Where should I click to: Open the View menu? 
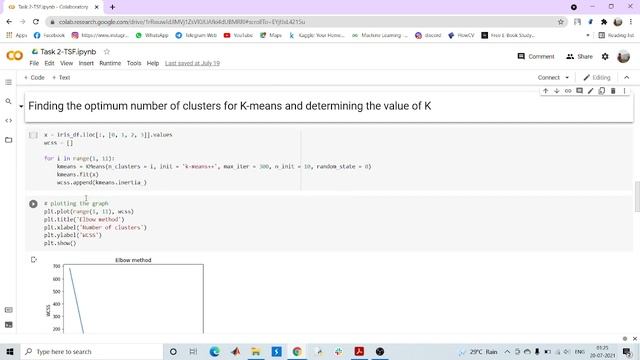[66, 63]
